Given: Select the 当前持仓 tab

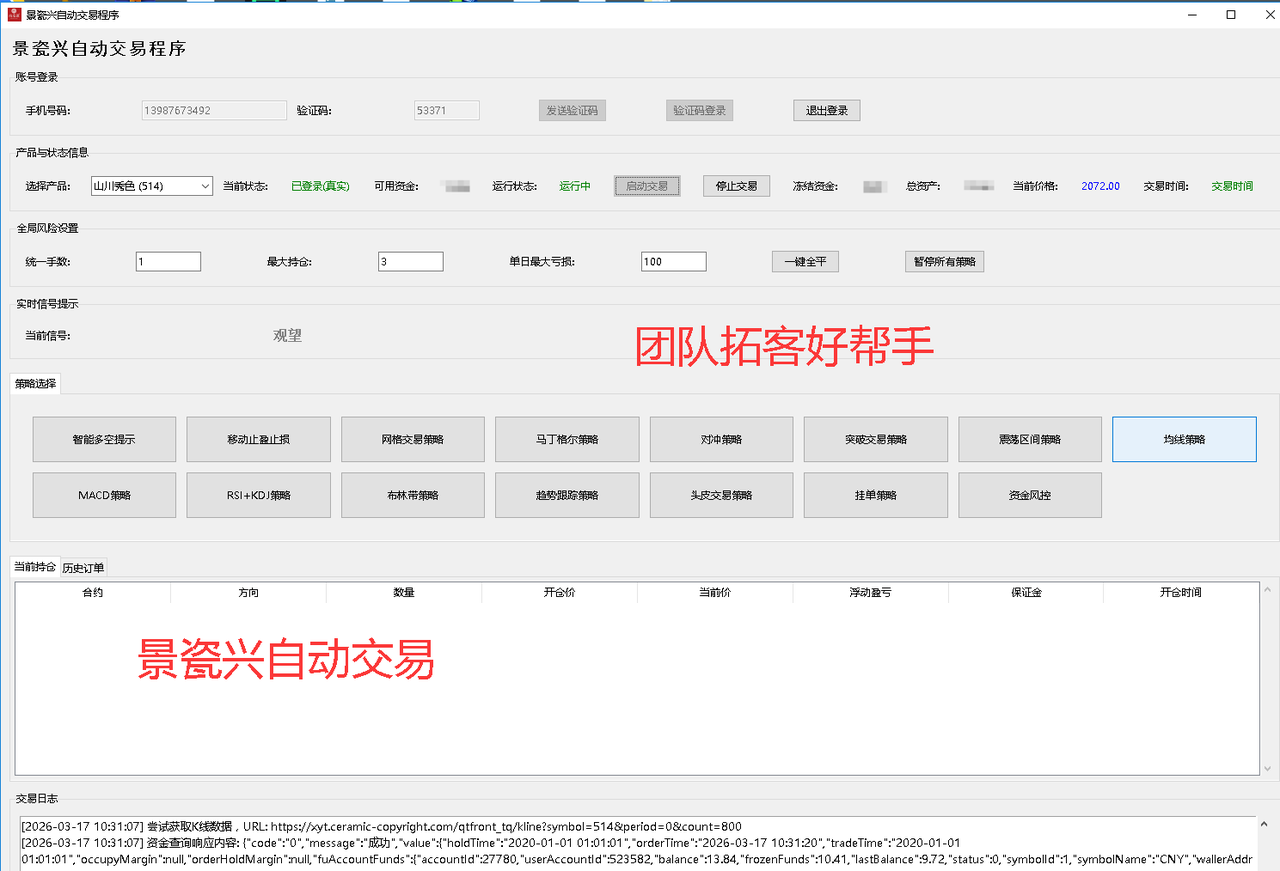Looking at the screenshot, I should click(35, 567).
